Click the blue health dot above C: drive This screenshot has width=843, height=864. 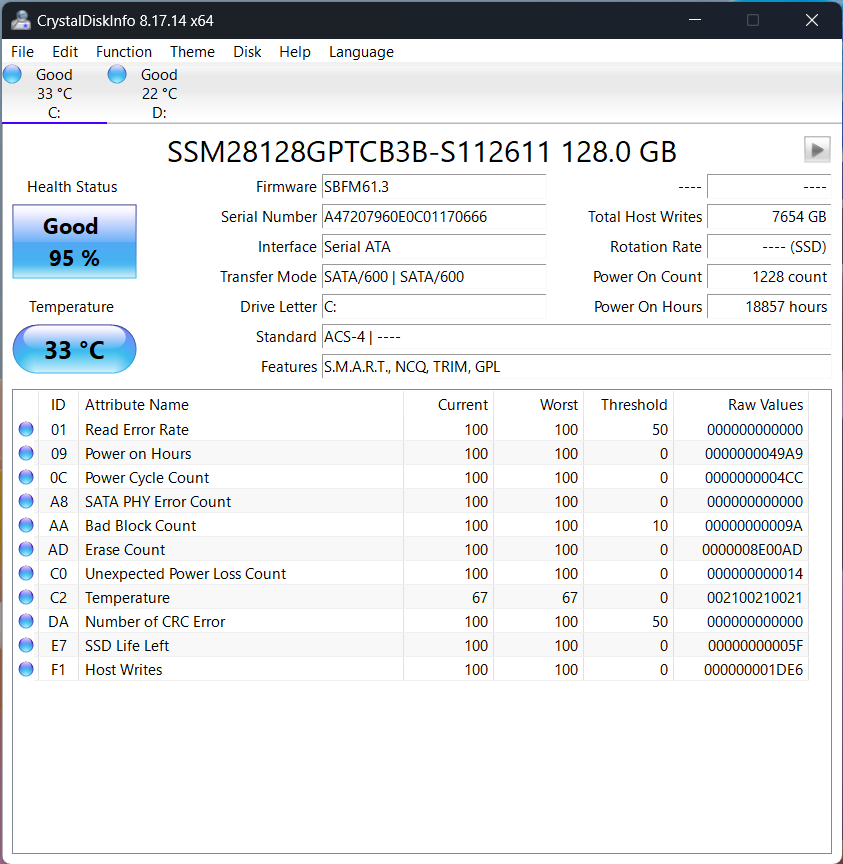(x=12, y=73)
